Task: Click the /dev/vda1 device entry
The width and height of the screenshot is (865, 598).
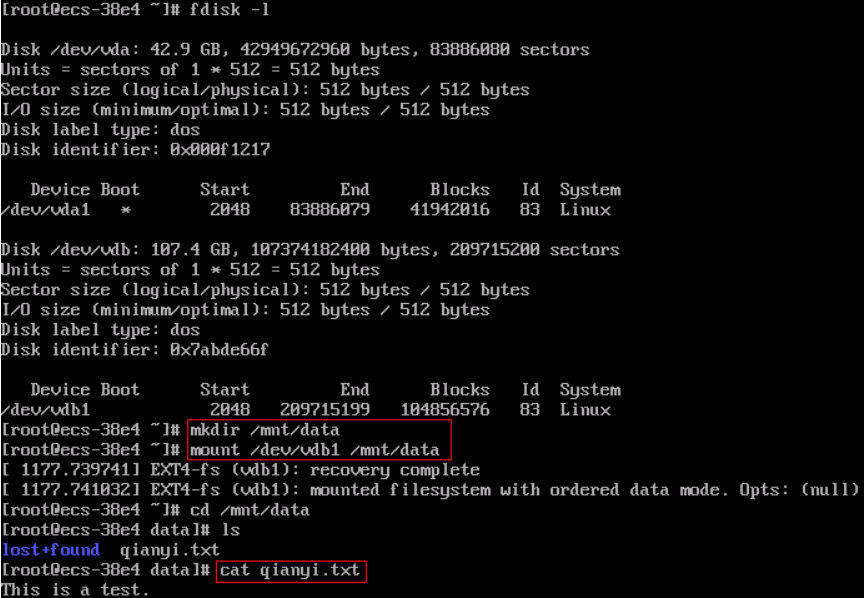Action: tap(45, 210)
